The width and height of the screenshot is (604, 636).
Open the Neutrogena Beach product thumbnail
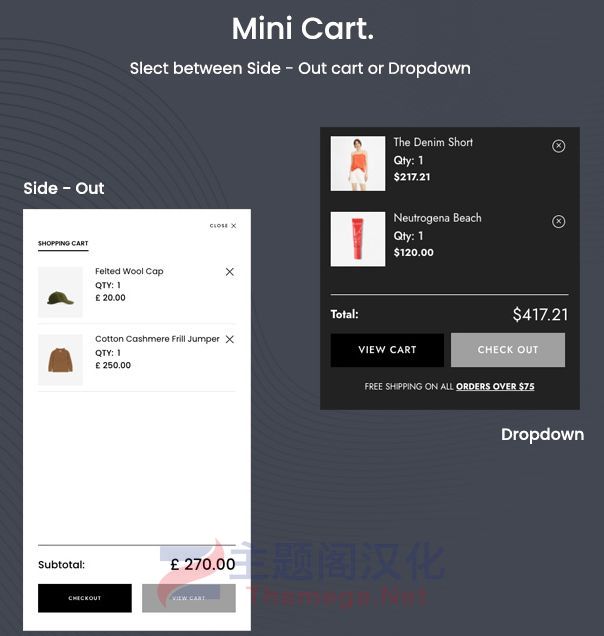click(x=358, y=239)
